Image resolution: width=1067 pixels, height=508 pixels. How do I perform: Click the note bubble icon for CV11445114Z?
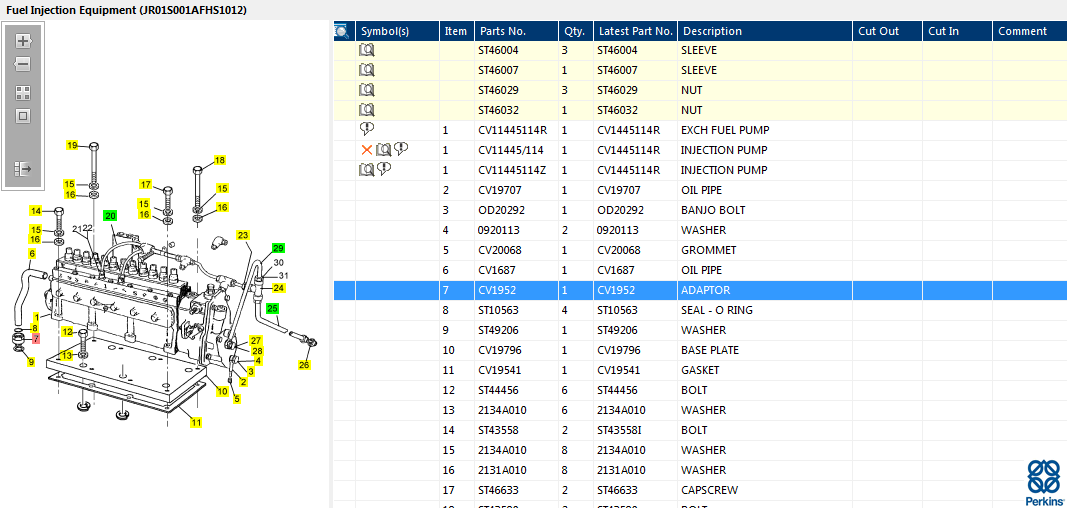tap(384, 169)
